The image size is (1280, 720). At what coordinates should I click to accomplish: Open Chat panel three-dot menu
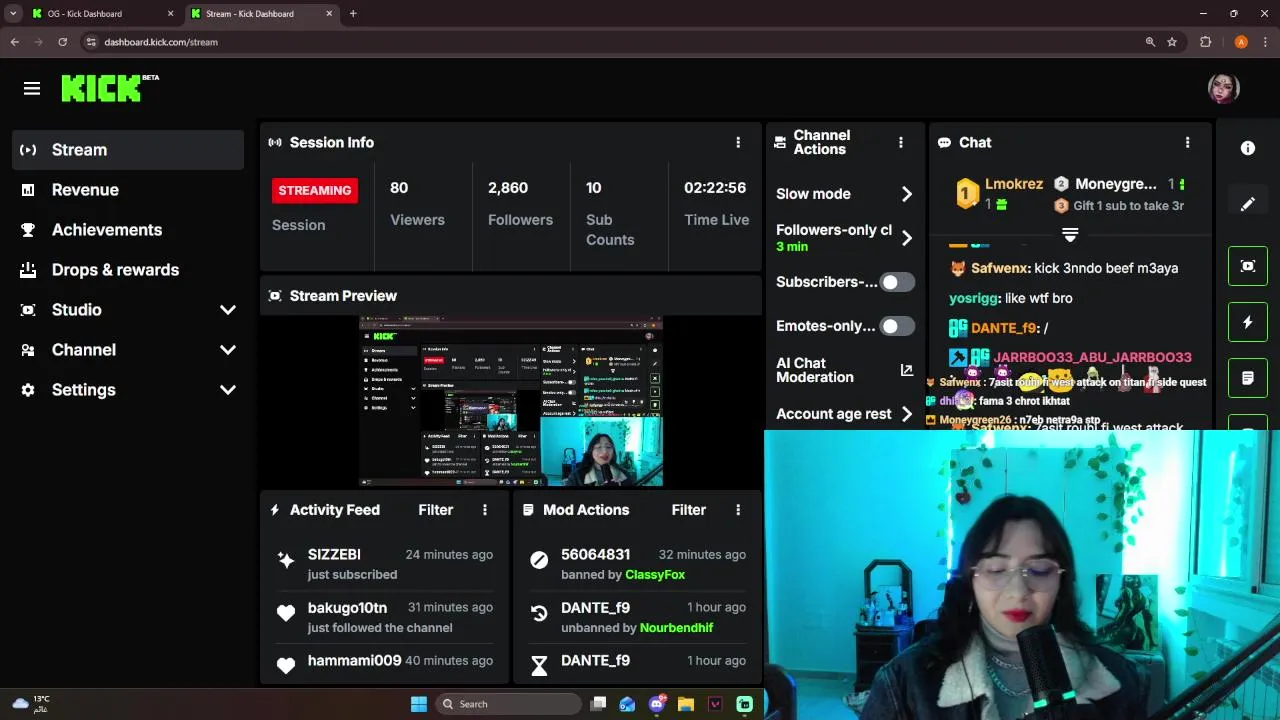[1187, 143]
